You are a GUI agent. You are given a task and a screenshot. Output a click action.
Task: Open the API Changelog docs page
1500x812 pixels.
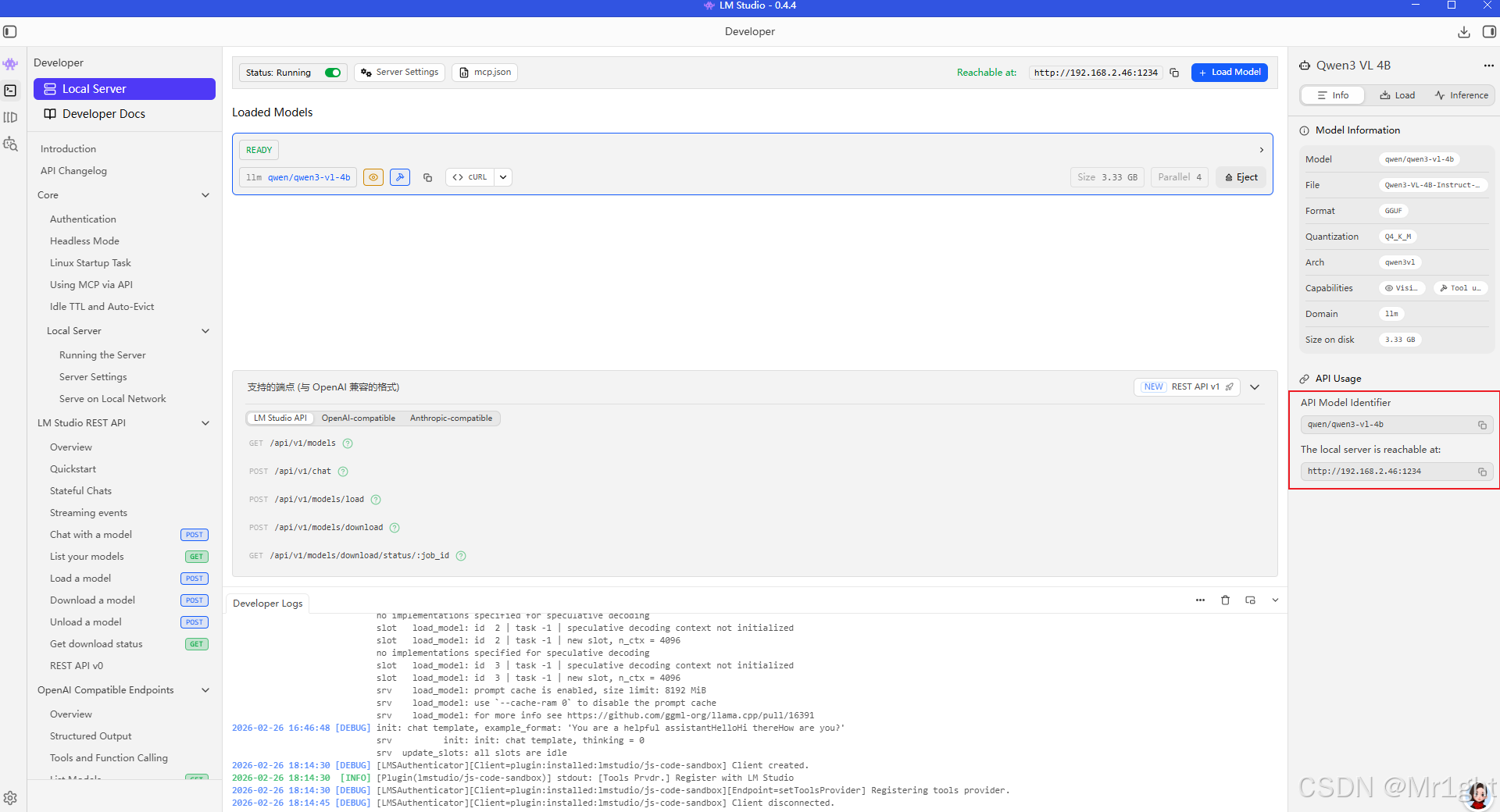pyautogui.click(x=73, y=171)
